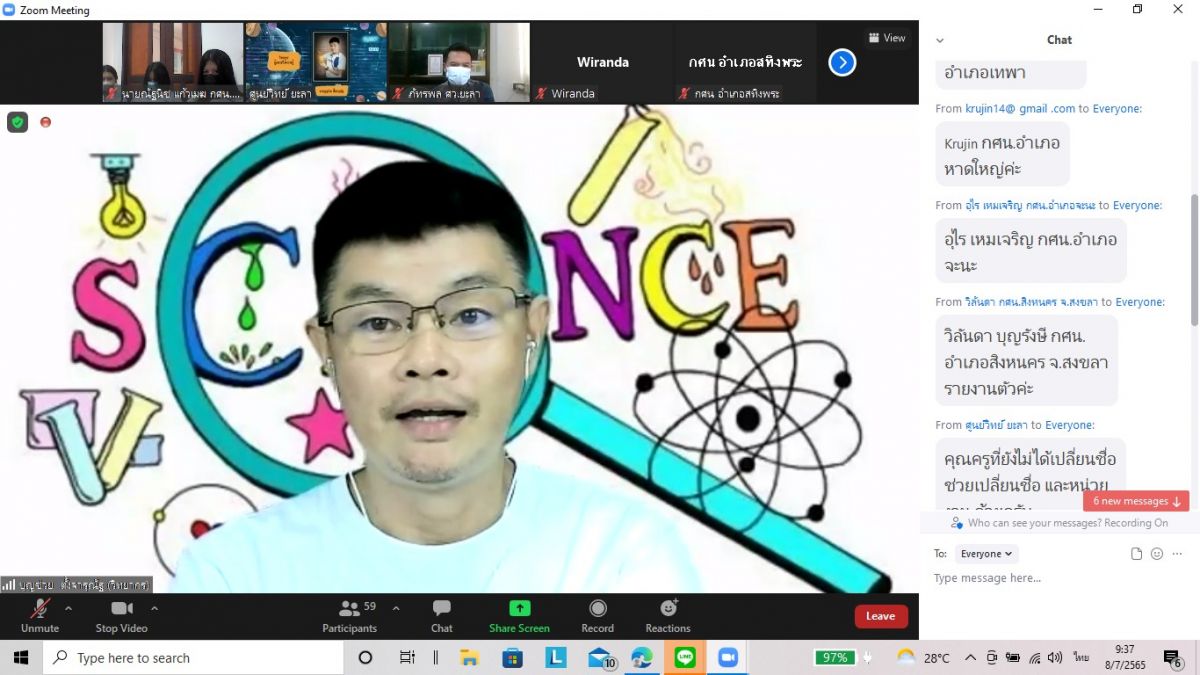Expand audio options arrow beside Unmute
The height and width of the screenshot is (675, 1200).
[68, 608]
